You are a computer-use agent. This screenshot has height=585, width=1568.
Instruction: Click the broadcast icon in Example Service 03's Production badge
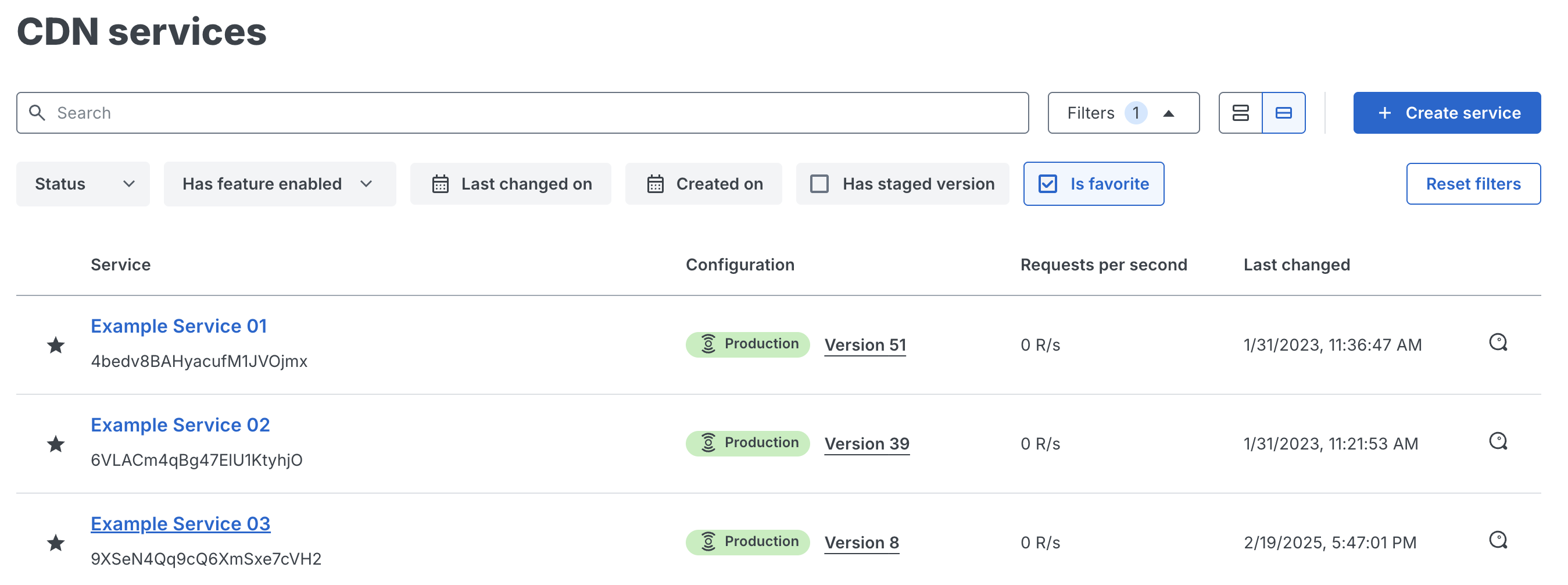[x=708, y=541]
